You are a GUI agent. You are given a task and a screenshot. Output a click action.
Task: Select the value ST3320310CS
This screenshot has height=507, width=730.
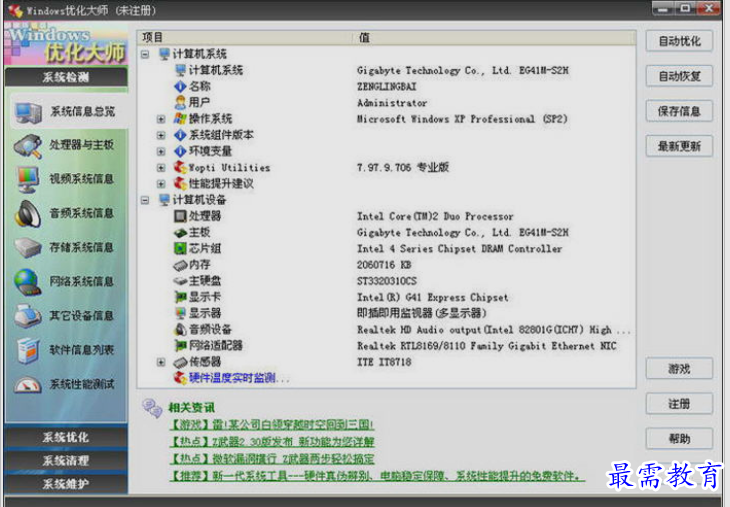386,281
